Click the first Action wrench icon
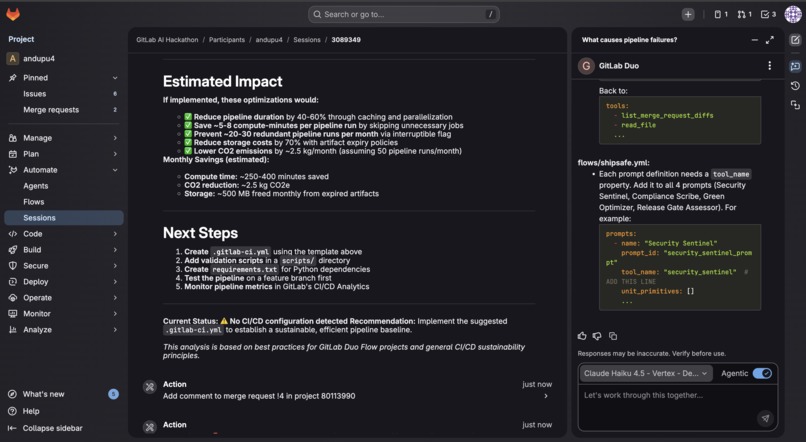The image size is (806, 442). [150, 387]
